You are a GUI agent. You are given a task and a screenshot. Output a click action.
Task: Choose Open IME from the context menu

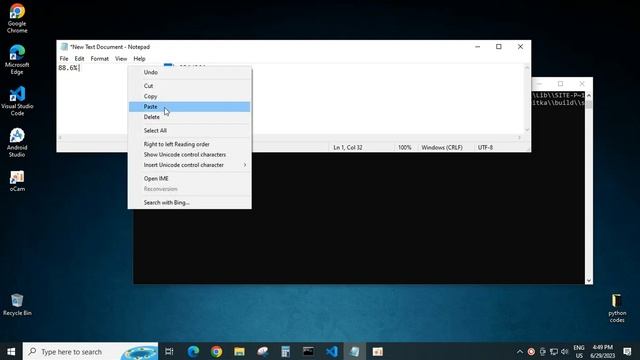click(x=189, y=178)
